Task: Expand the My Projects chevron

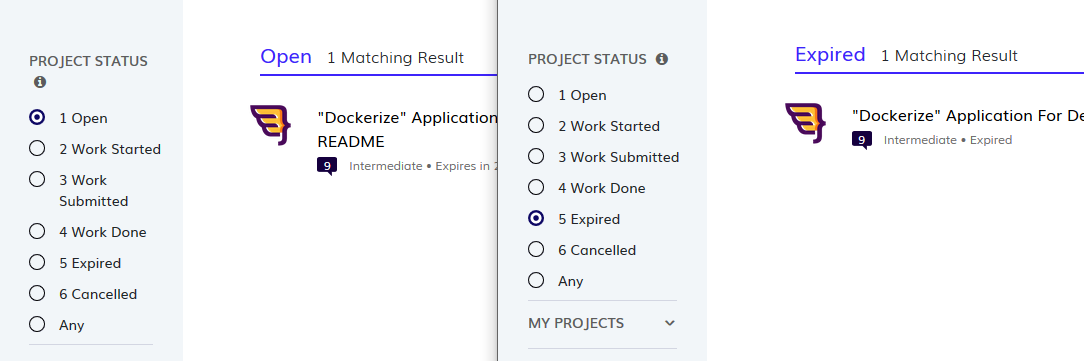Action: [x=669, y=323]
